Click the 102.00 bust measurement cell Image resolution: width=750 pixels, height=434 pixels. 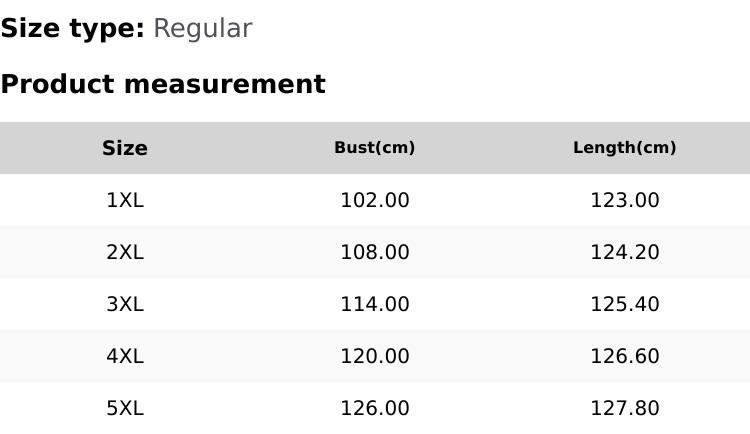[x=375, y=200]
